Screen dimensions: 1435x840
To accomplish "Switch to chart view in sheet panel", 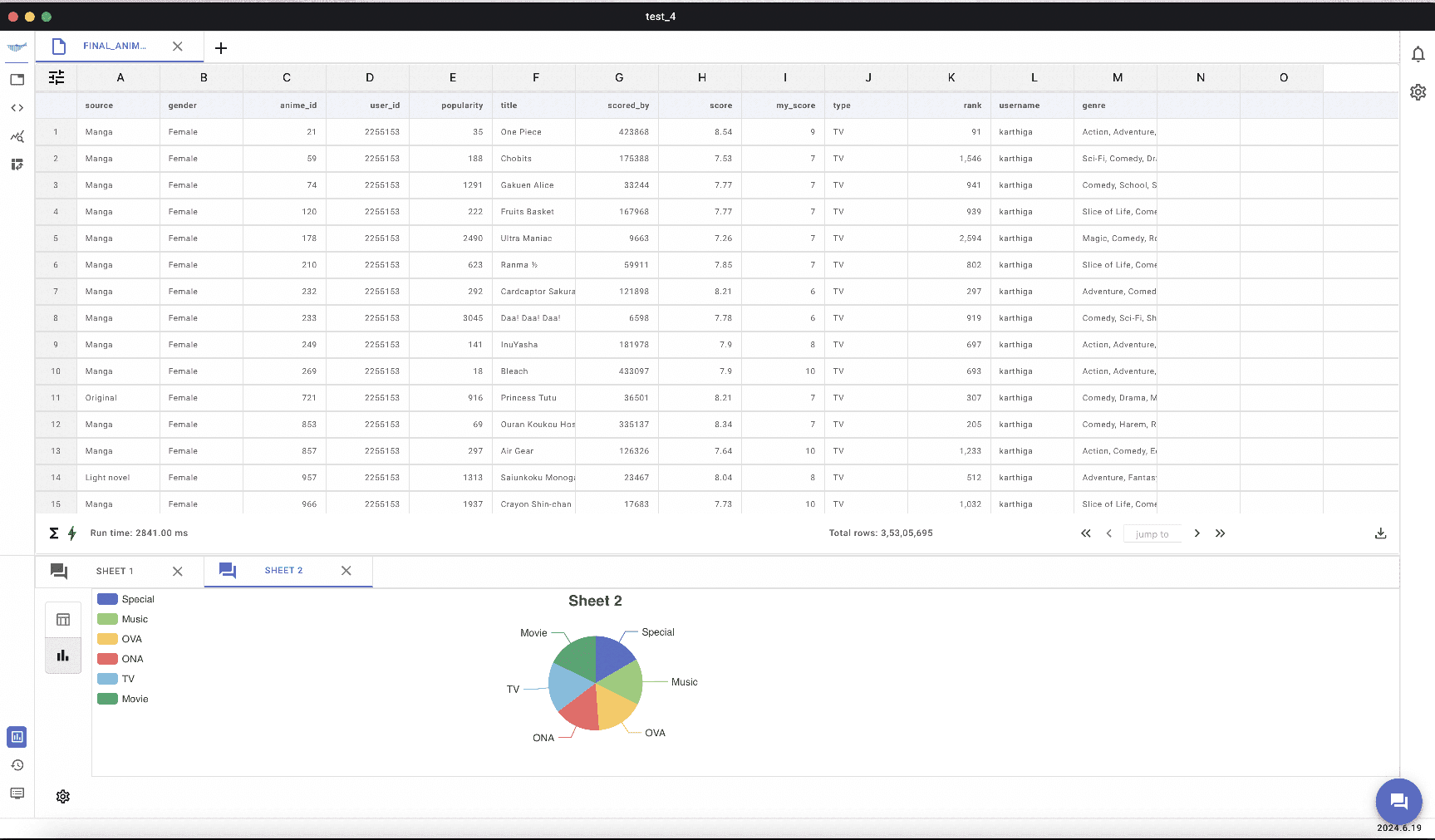I will click(x=63, y=656).
